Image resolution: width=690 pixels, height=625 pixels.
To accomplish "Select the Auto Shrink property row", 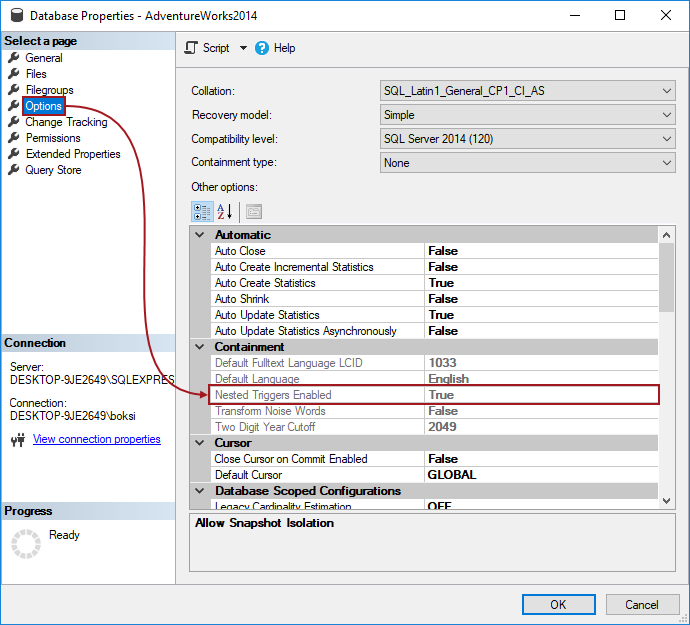I will click(435, 299).
